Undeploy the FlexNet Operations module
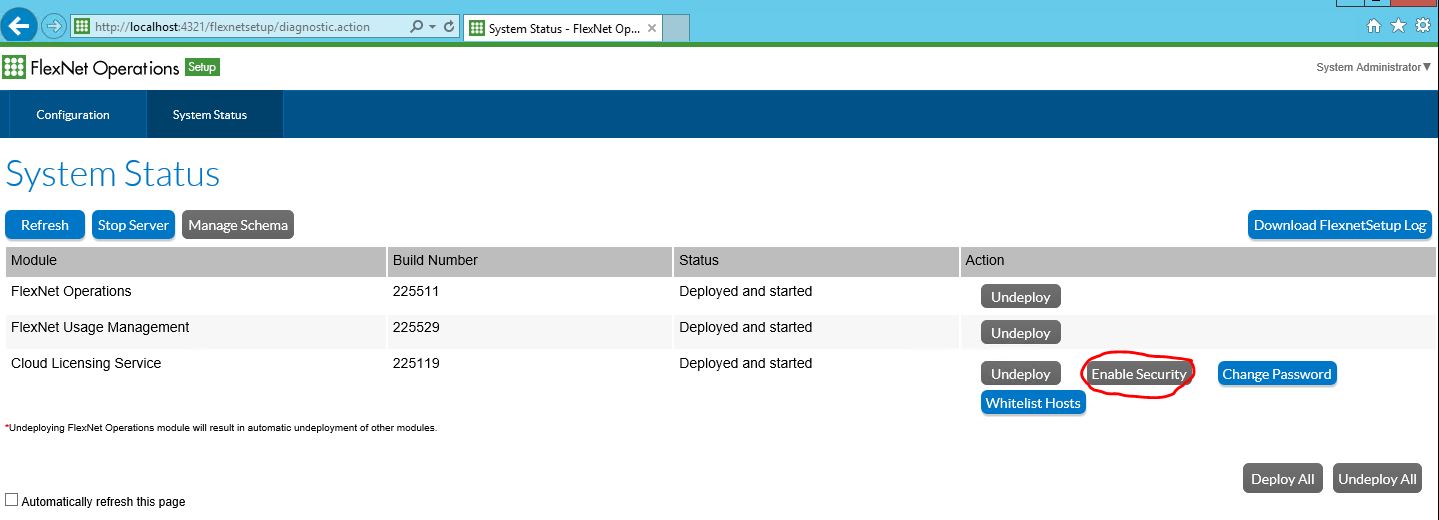Viewport: 1439px width, 520px height. point(1020,296)
